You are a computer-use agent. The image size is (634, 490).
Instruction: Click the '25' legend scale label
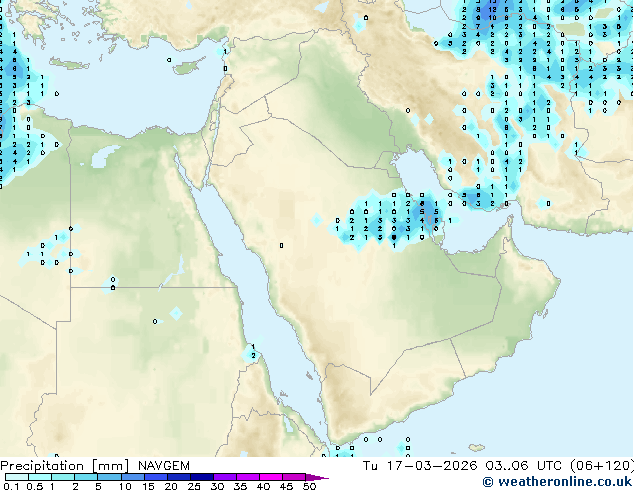[x=194, y=486]
